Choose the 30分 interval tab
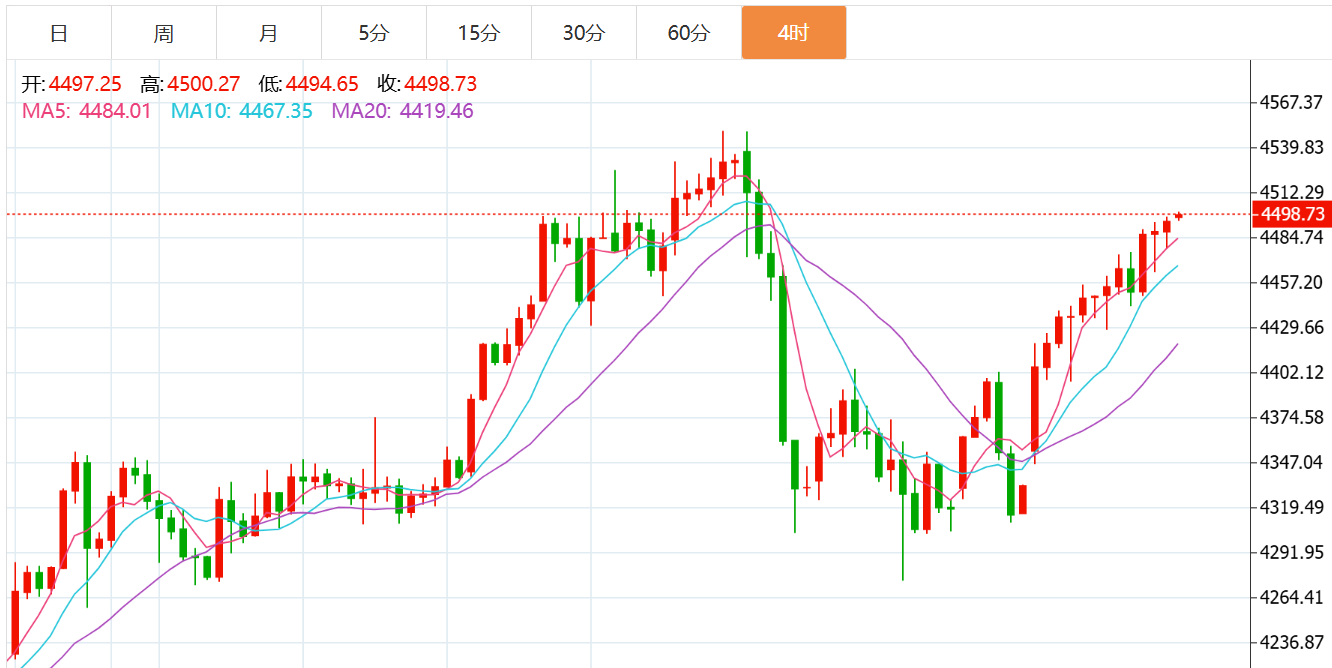The image size is (1332, 668). [584, 33]
